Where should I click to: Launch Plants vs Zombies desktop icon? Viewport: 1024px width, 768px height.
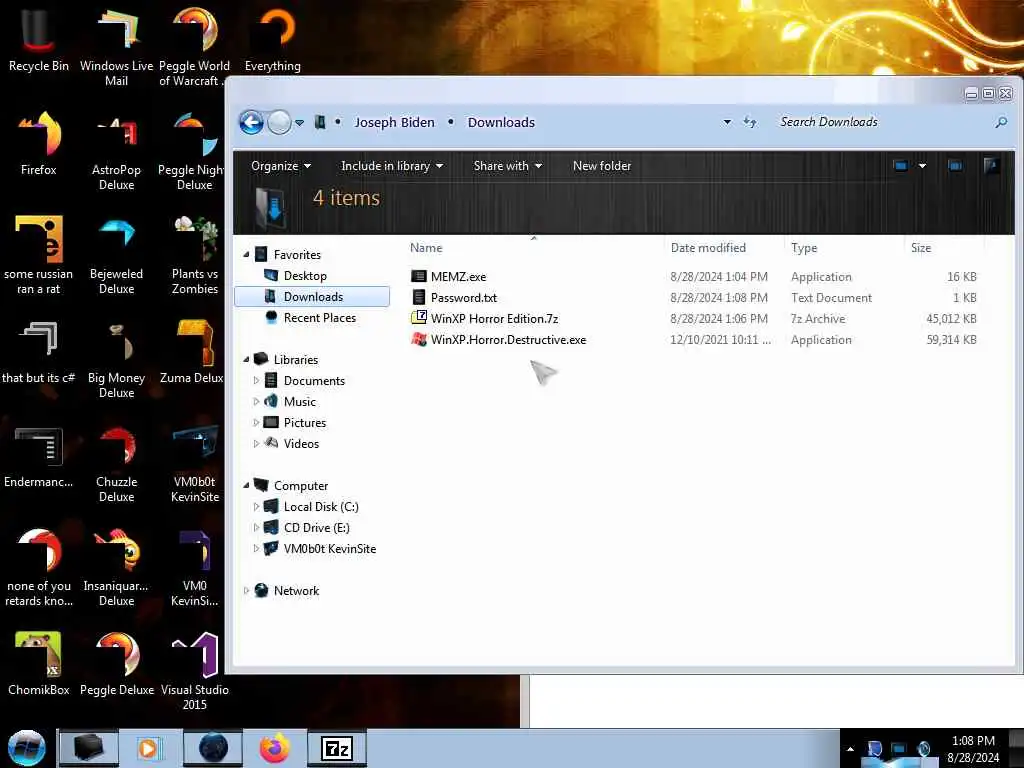click(x=195, y=253)
